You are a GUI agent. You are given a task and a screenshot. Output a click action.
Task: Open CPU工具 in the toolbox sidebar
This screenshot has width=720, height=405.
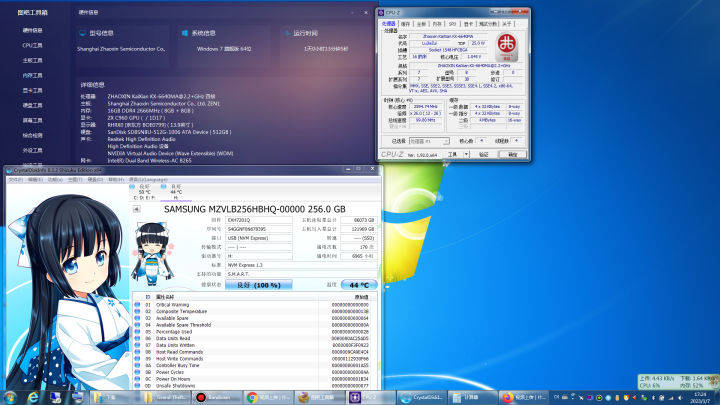33,45
